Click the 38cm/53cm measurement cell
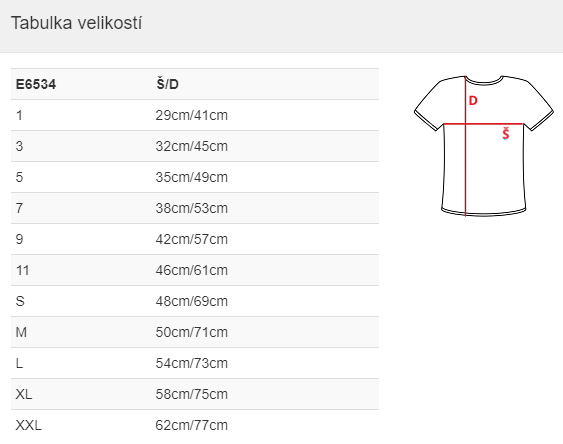 point(192,208)
